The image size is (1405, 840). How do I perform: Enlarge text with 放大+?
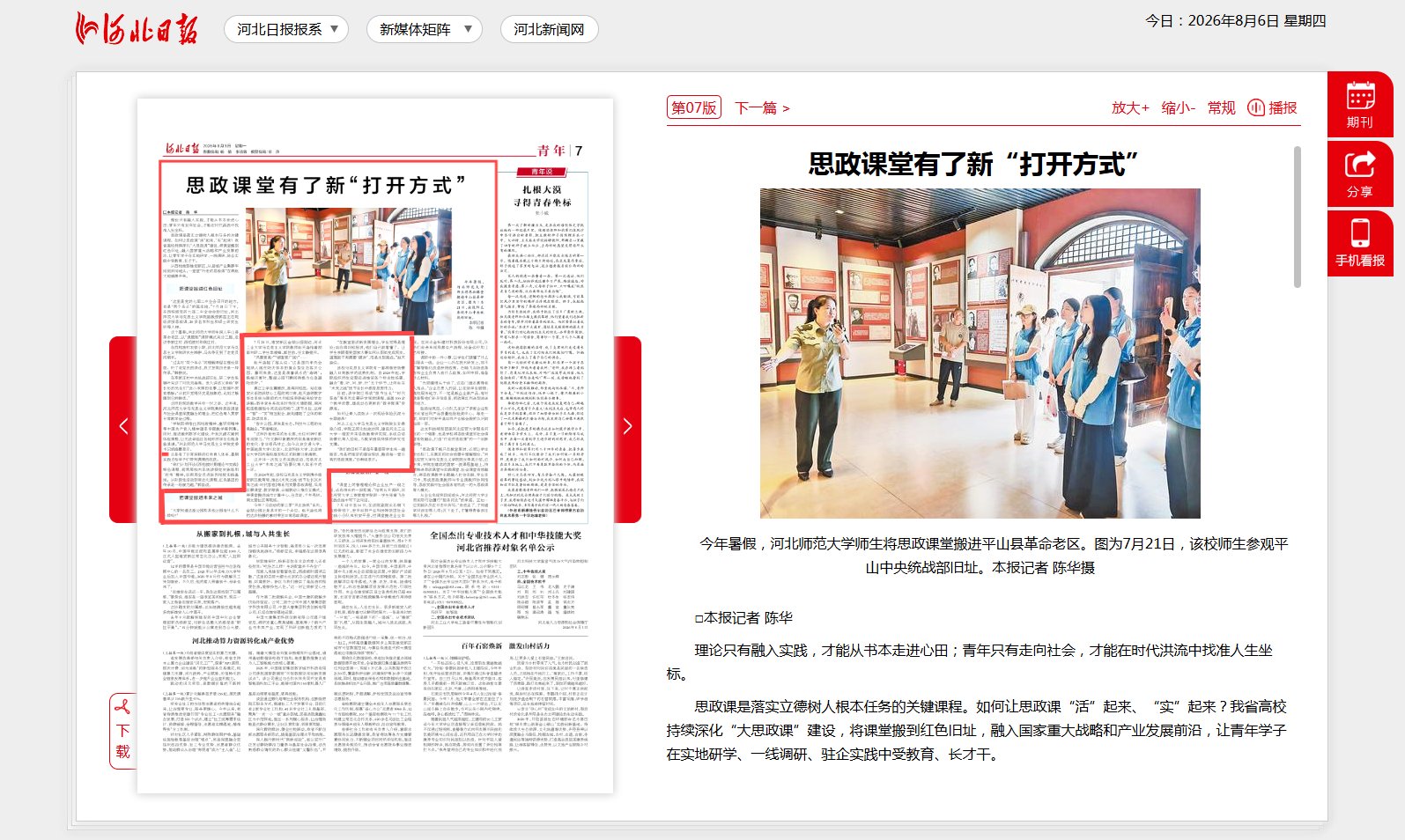[1130, 107]
